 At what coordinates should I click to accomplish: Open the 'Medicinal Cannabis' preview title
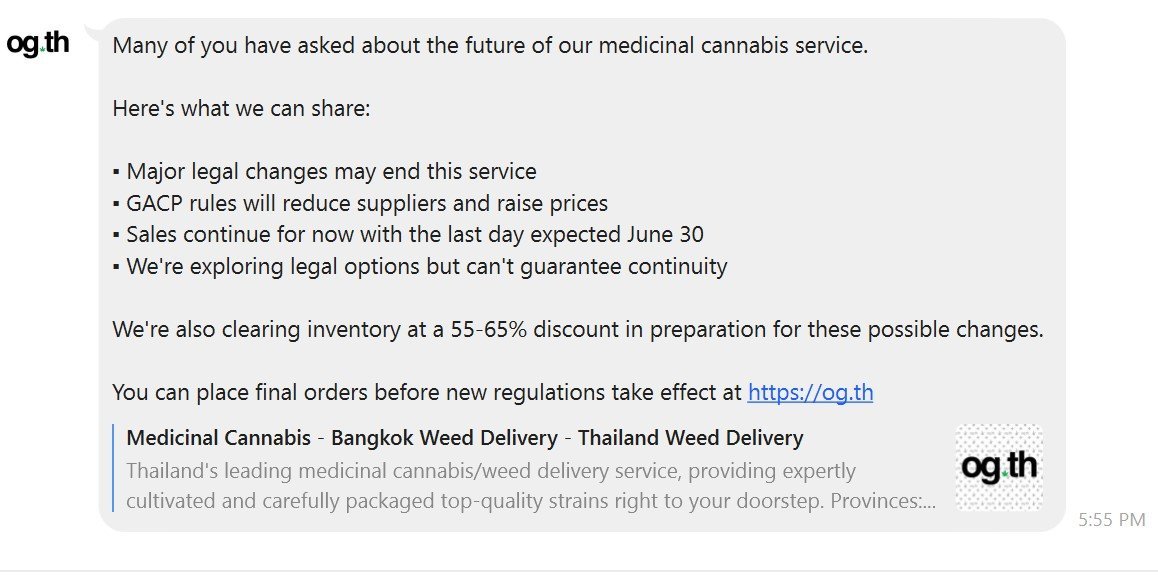(x=219, y=437)
